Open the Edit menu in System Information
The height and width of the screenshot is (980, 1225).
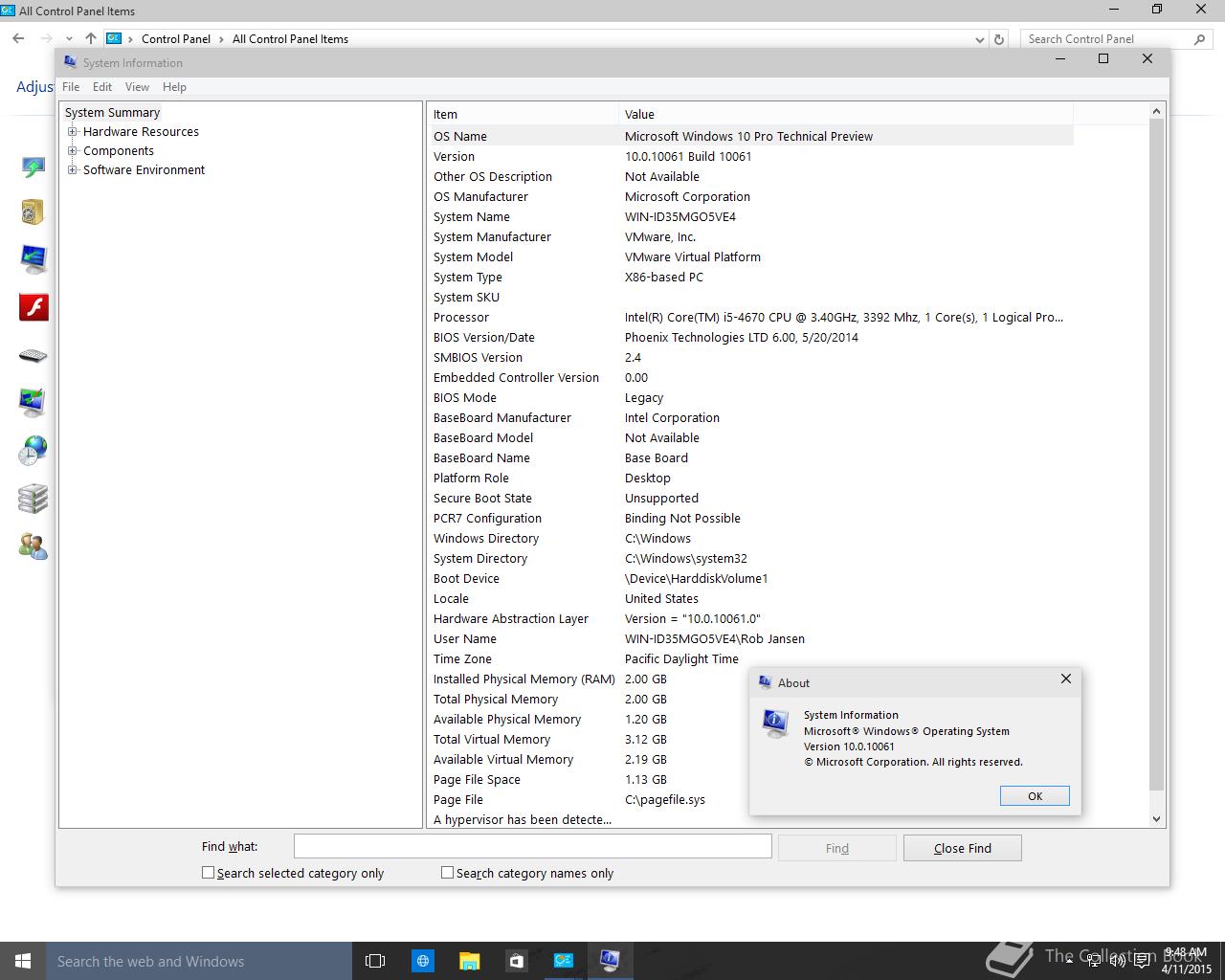(x=102, y=87)
